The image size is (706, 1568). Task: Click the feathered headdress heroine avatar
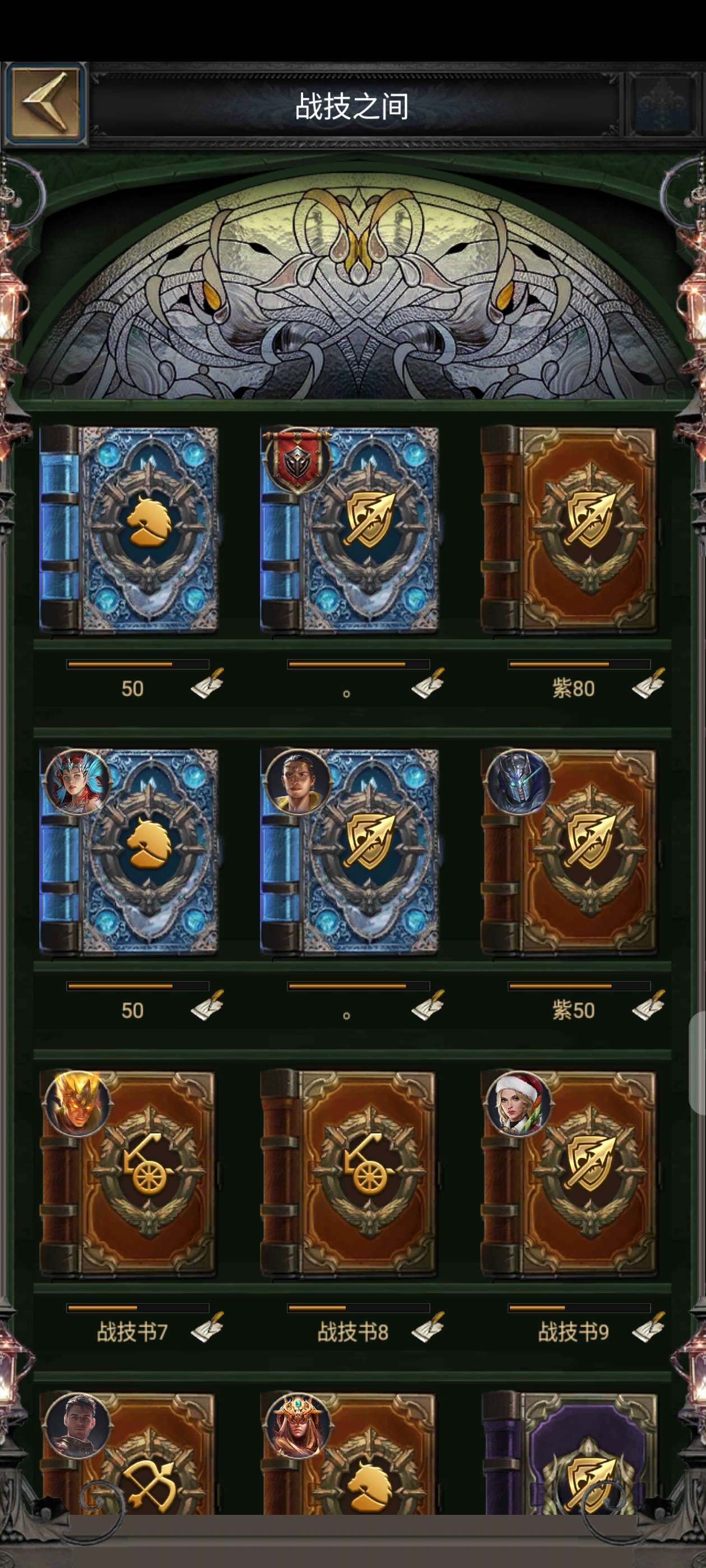pyautogui.click(x=78, y=782)
